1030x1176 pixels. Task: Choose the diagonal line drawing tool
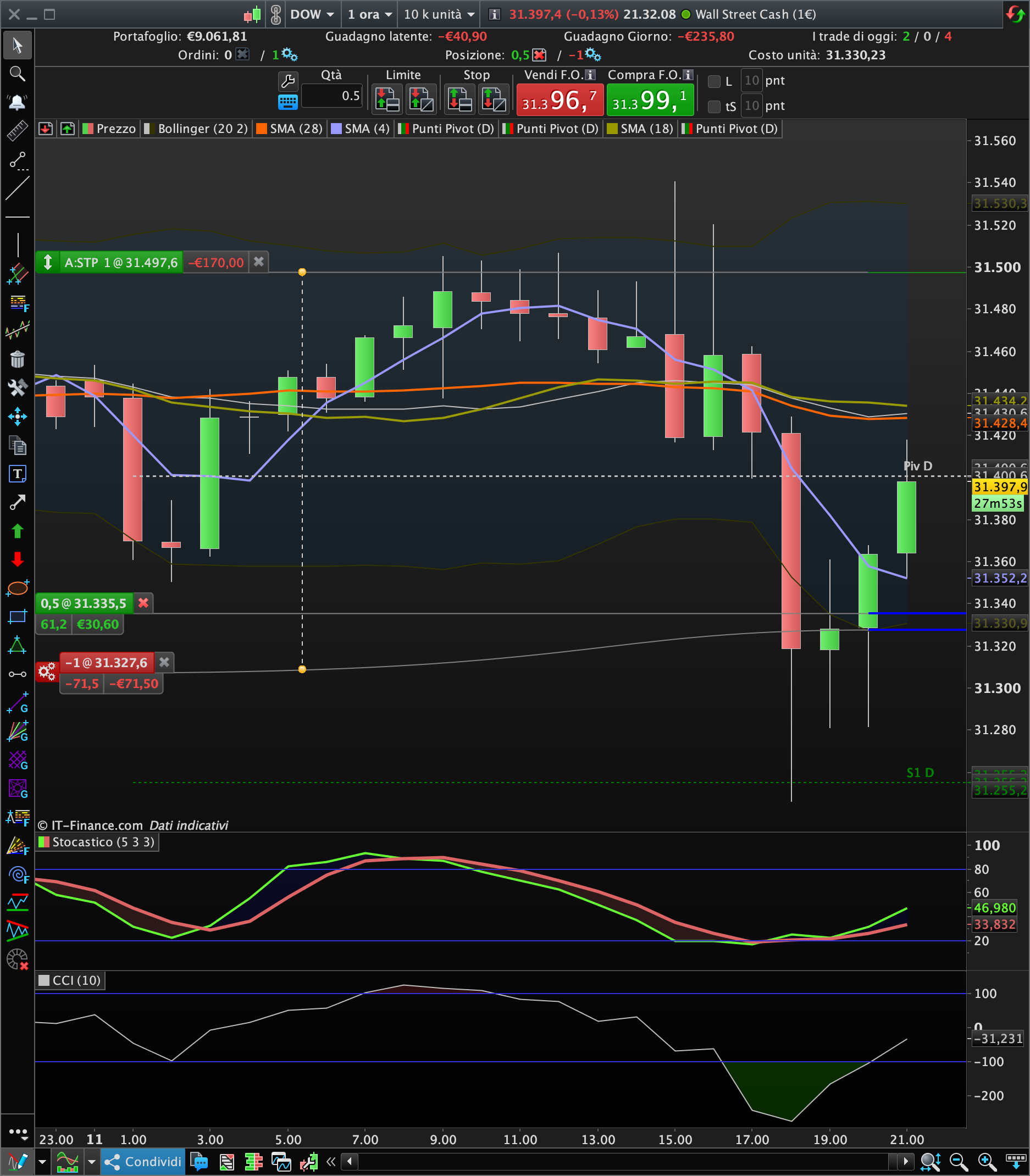point(17,188)
